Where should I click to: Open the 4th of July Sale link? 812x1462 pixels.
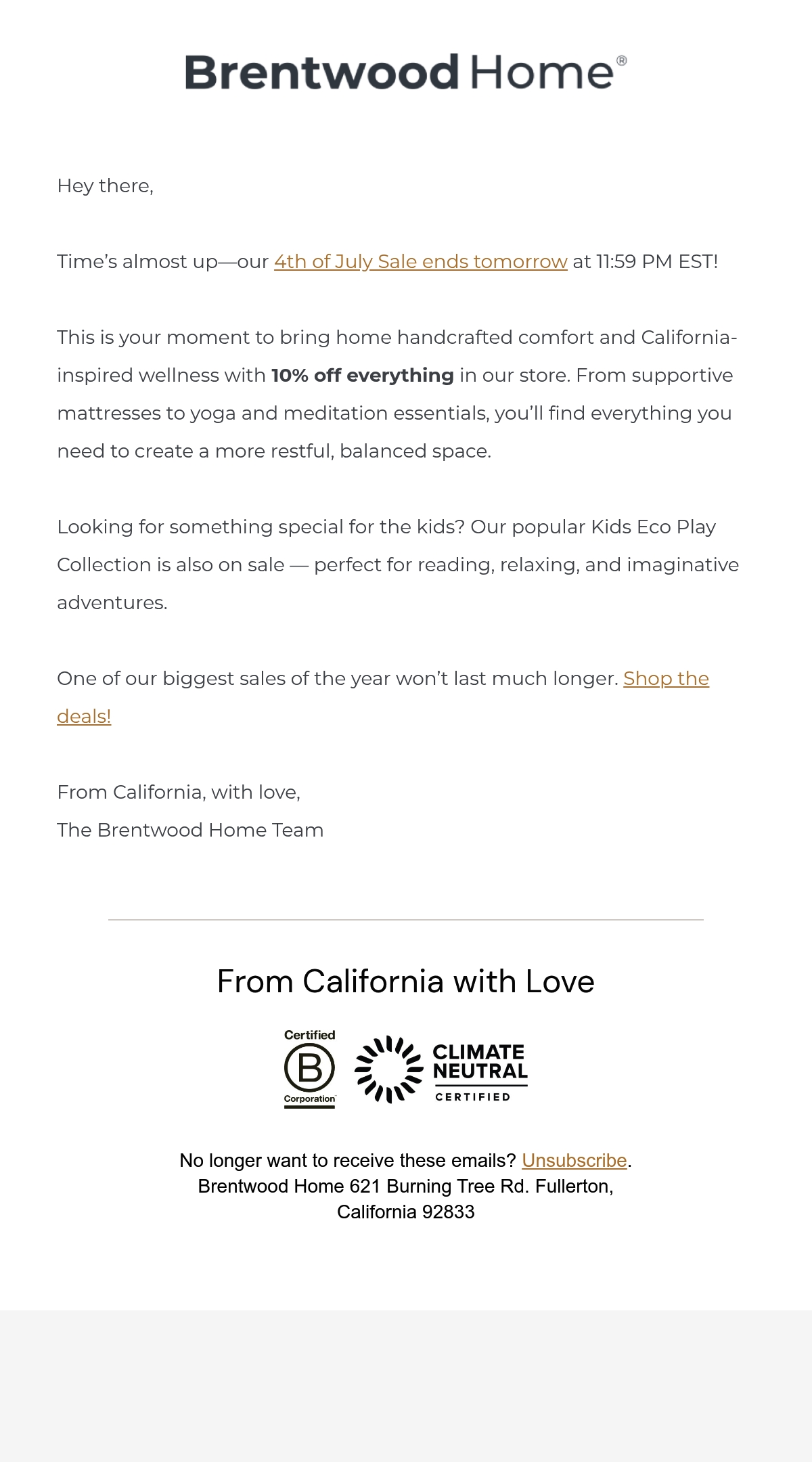[x=420, y=261]
